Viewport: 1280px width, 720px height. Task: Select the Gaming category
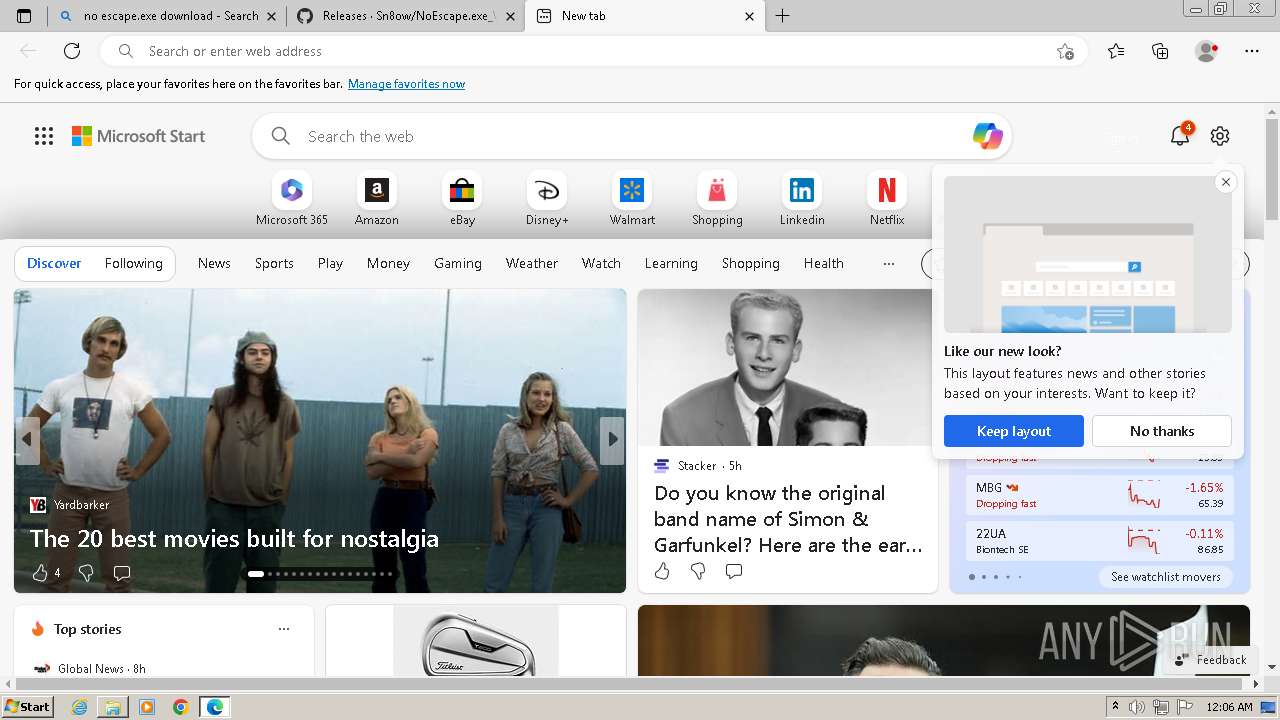click(458, 263)
